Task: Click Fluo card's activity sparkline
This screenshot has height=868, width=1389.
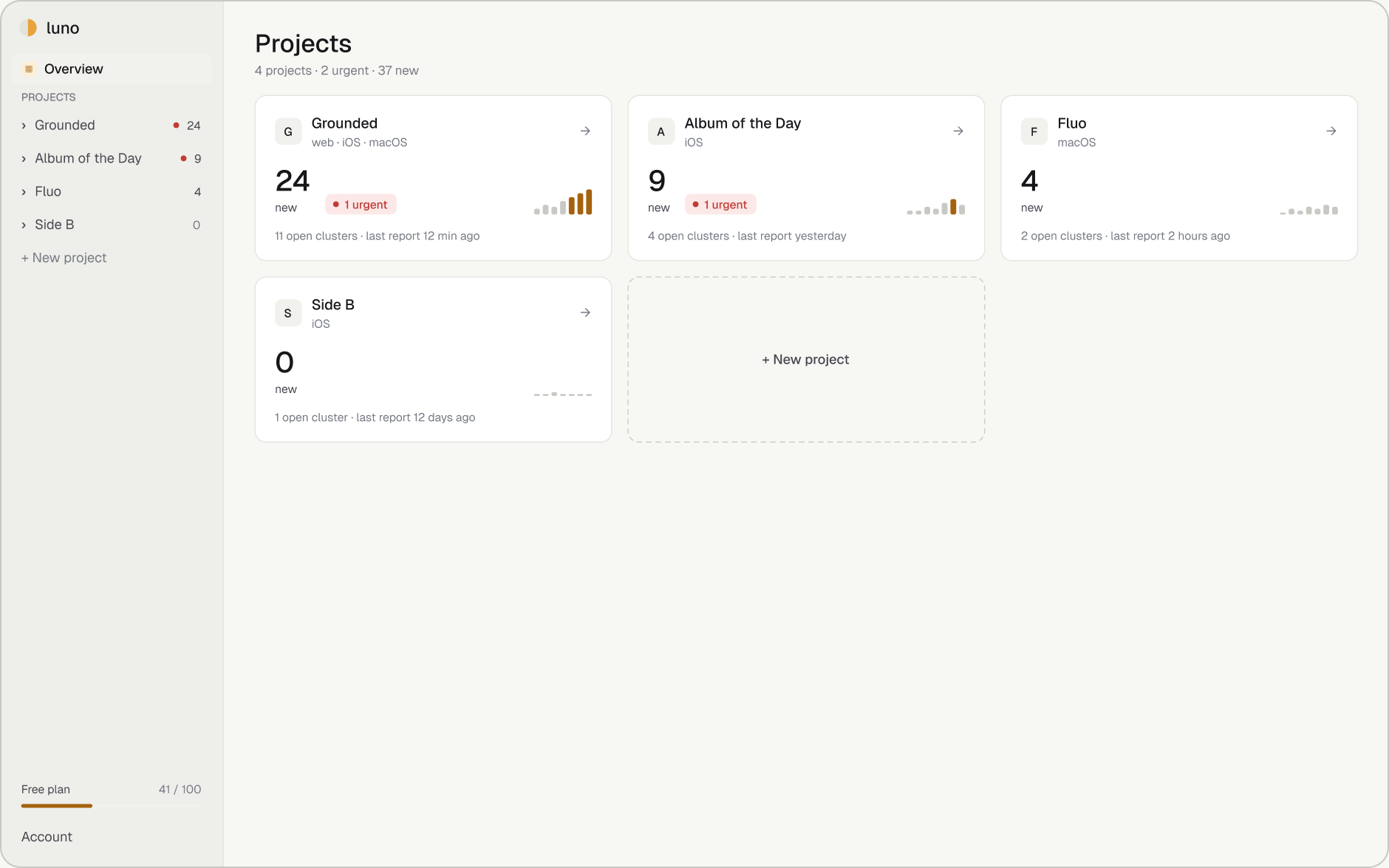Action: click(1309, 210)
